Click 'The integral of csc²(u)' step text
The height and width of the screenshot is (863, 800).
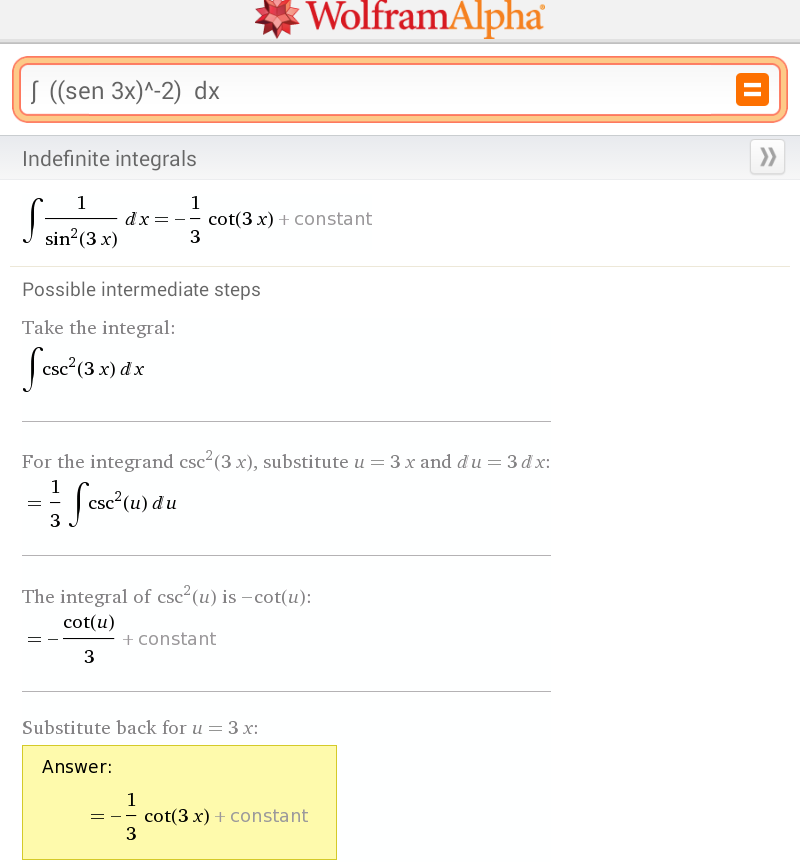point(166,597)
